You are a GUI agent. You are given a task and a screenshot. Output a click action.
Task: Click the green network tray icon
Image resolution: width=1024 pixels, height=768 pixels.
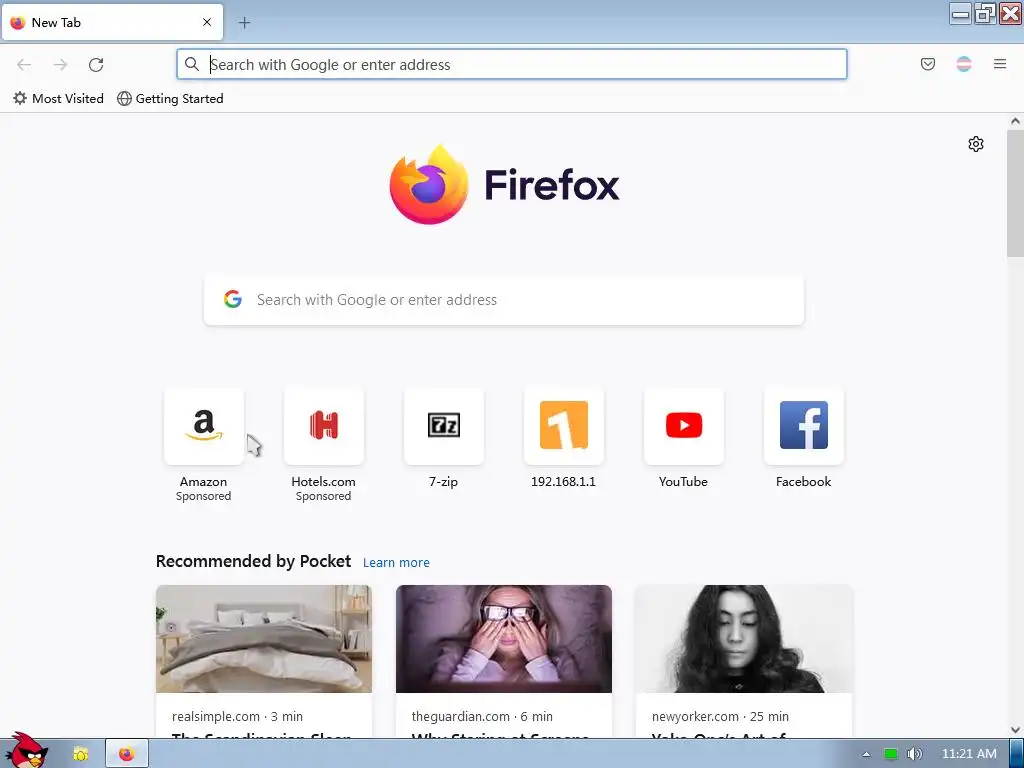tap(891, 754)
